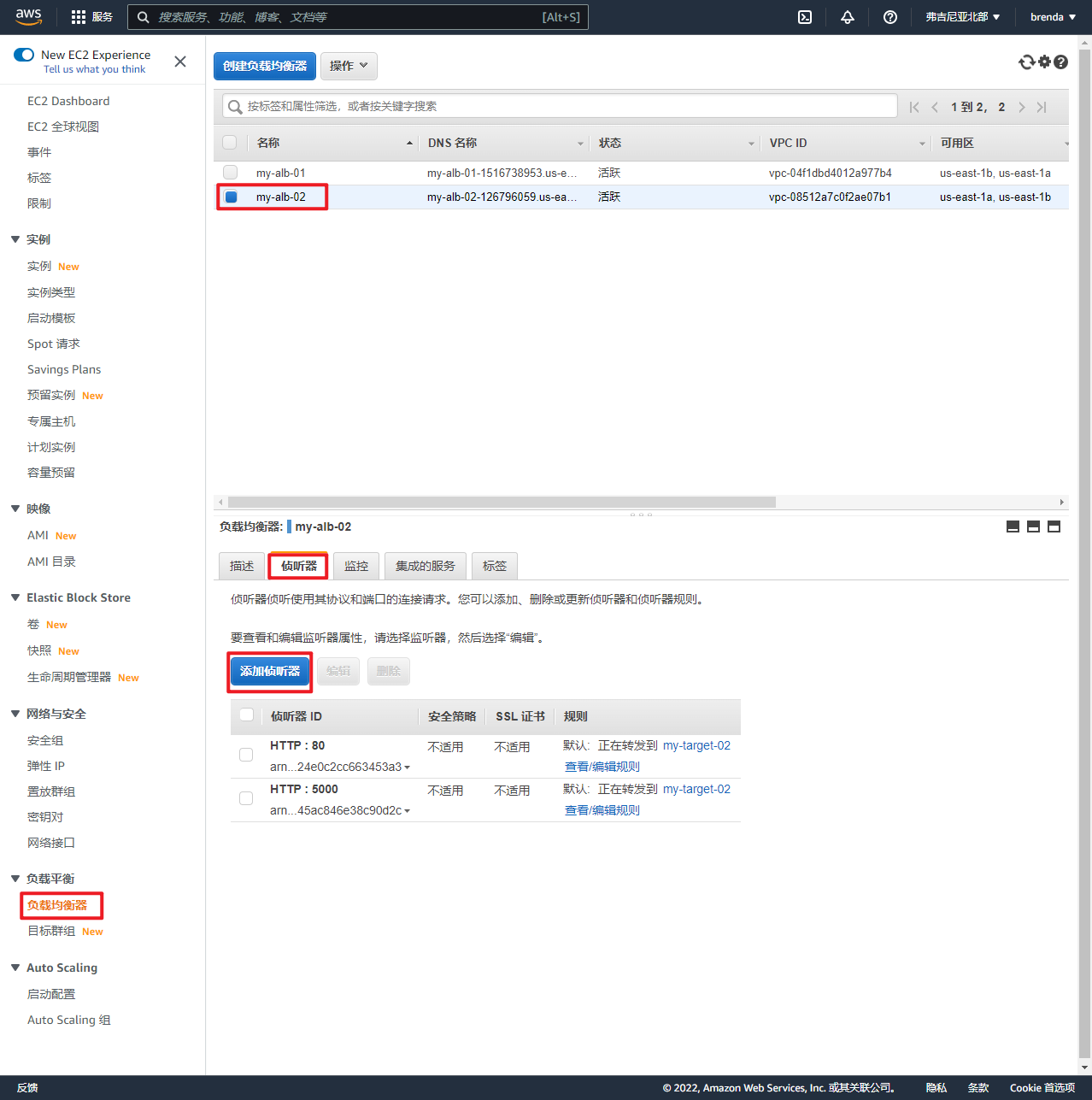Switch to the 侦听器 tab

coord(299,566)
